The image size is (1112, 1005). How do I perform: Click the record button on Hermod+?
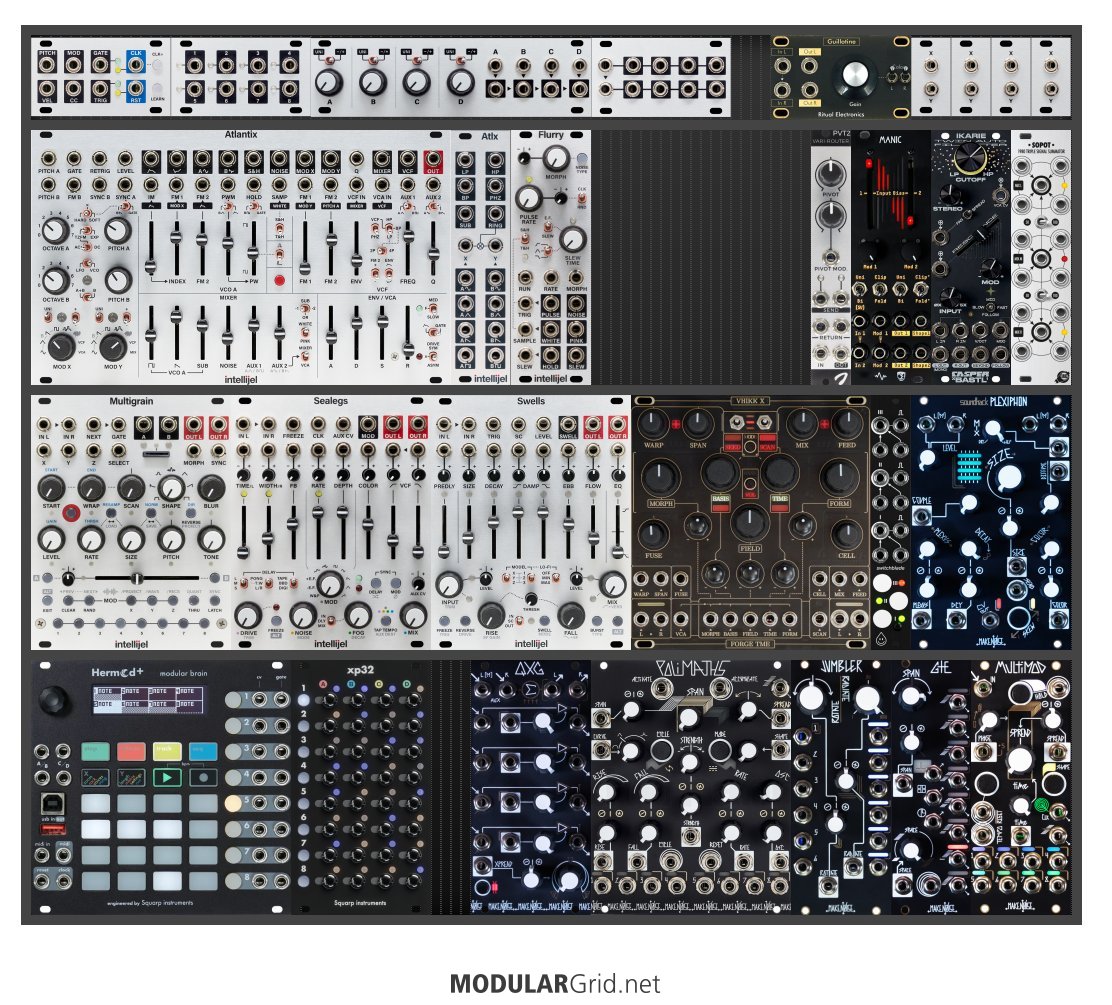[x=203, y=777]
